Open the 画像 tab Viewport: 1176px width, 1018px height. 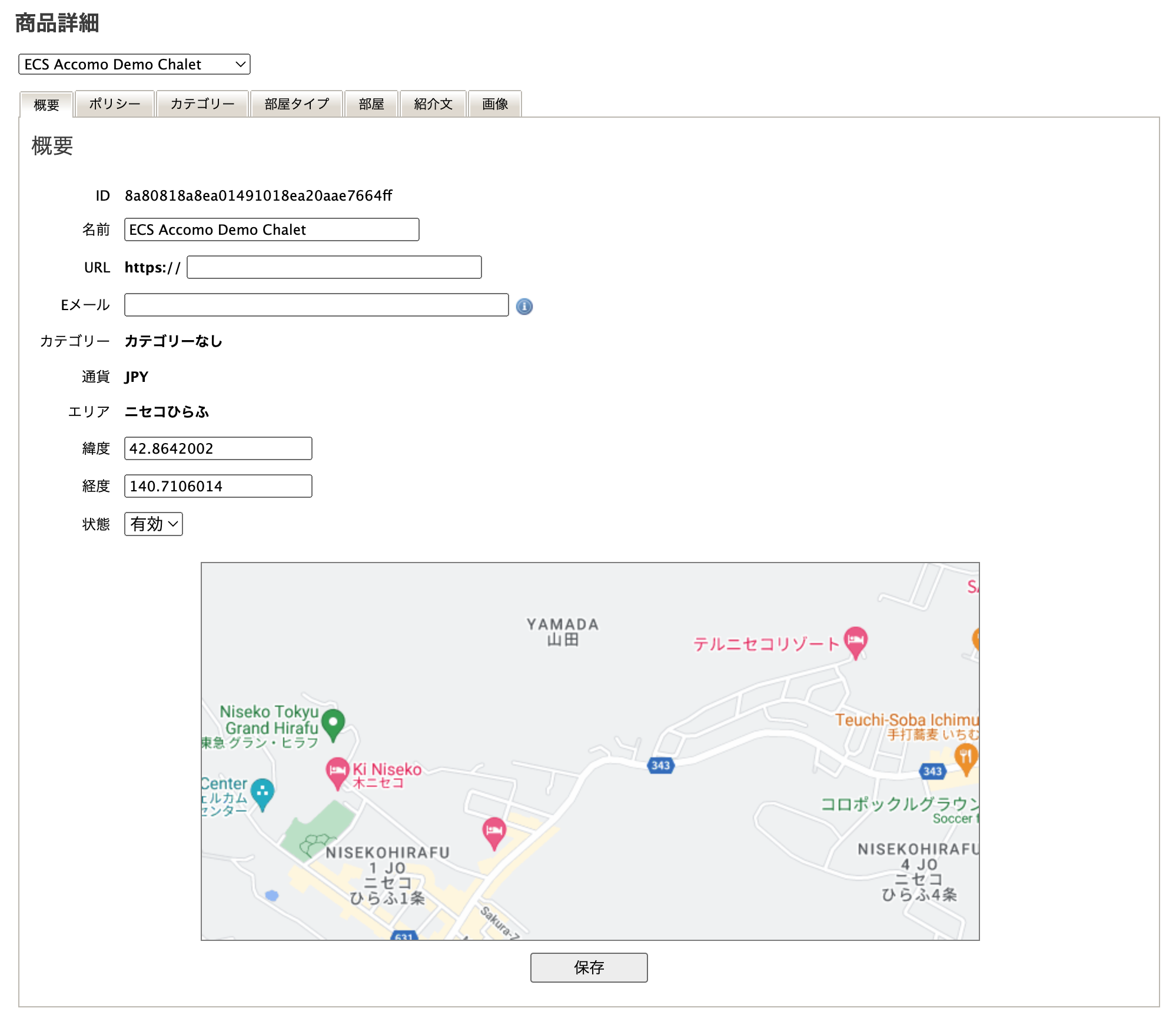[495, 104]
